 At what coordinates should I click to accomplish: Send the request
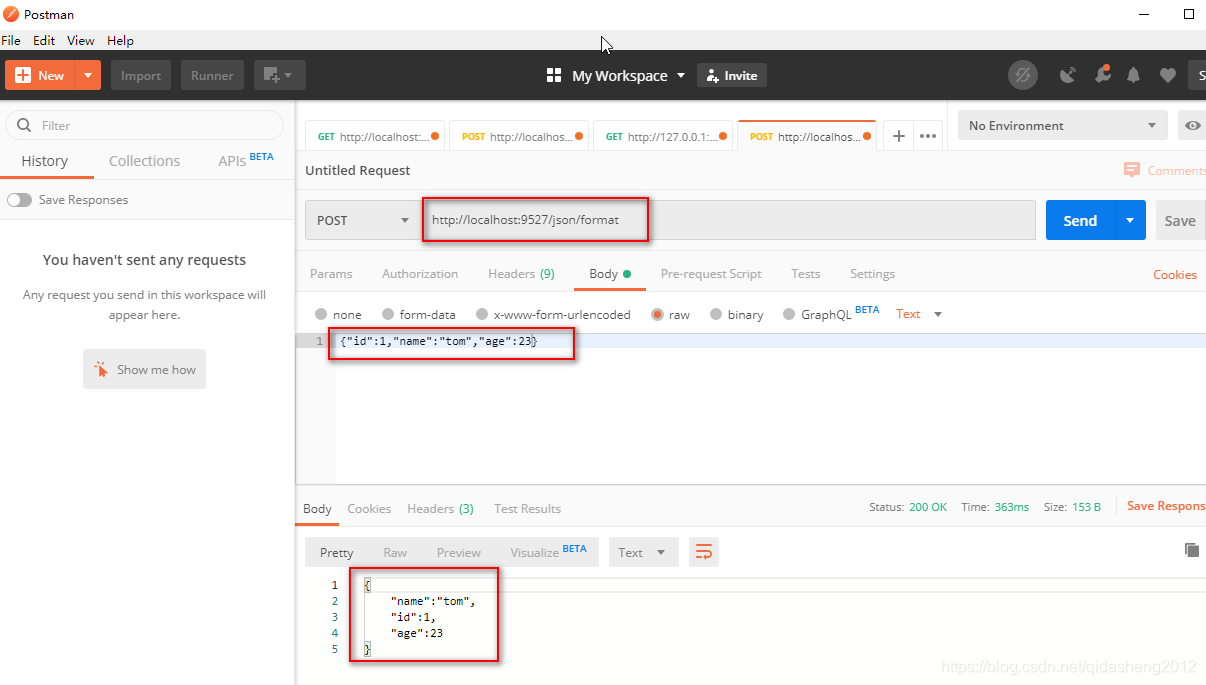coord(1080,220)
